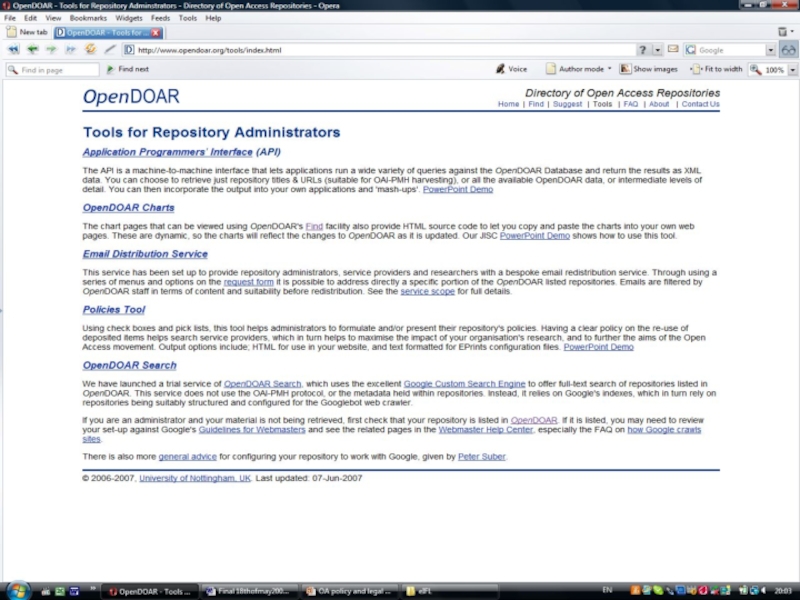Click Google Custom Search Engine link
Image resolution: width=800 pixels, height=600 pixels.
464,384
